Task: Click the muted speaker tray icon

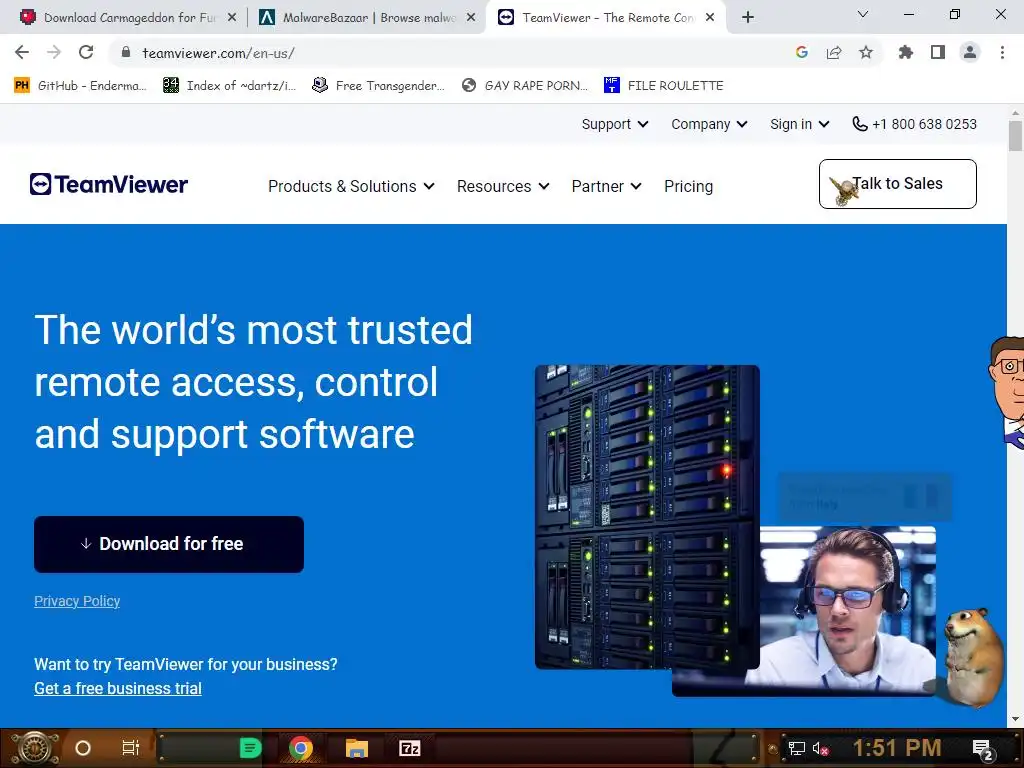Action: (x=820, y=748)
